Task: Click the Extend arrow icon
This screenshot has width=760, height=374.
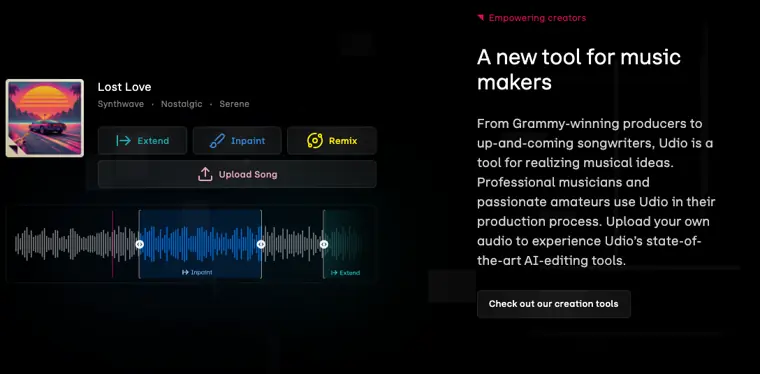Action: pos(123,140)
